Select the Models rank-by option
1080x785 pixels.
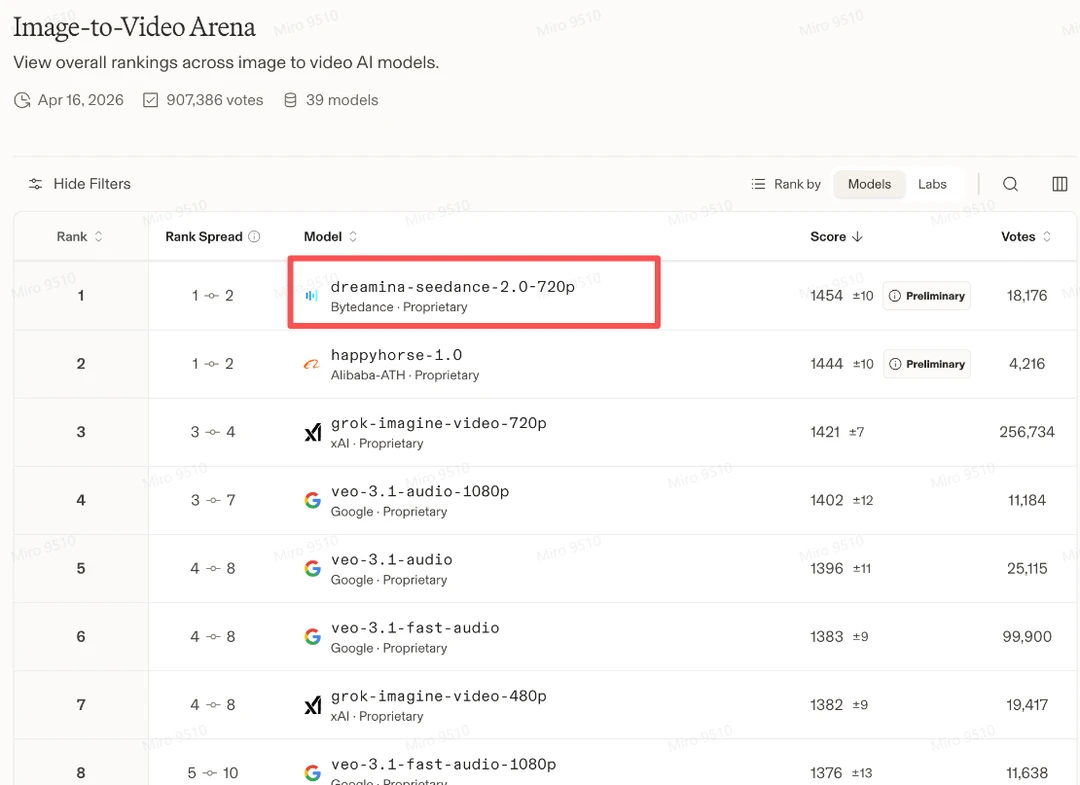pyautogui.click(x=869, y=184)
